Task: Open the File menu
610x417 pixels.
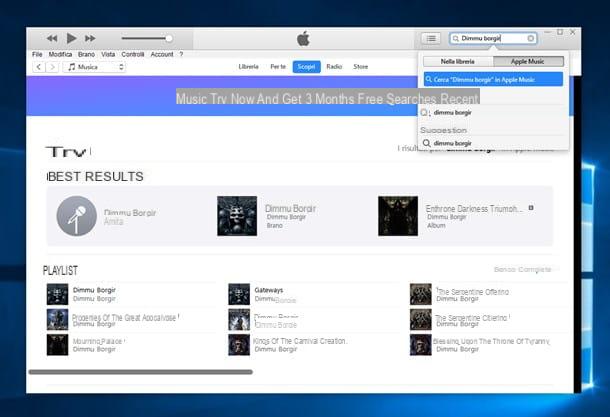Action: click(x=37, y=54)
